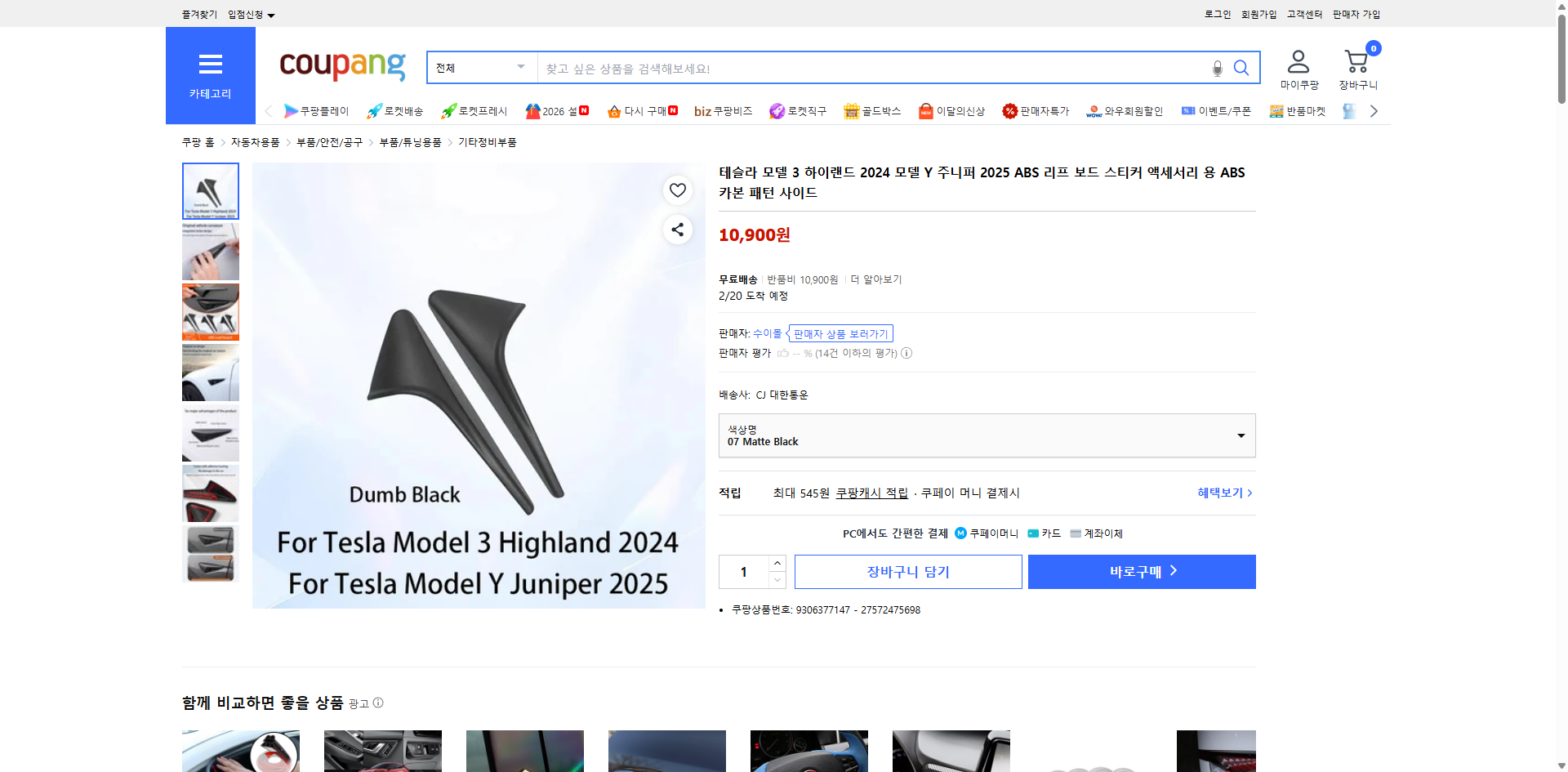
Task: Start voice search with the microphone icon
Action: (1216, 69)
